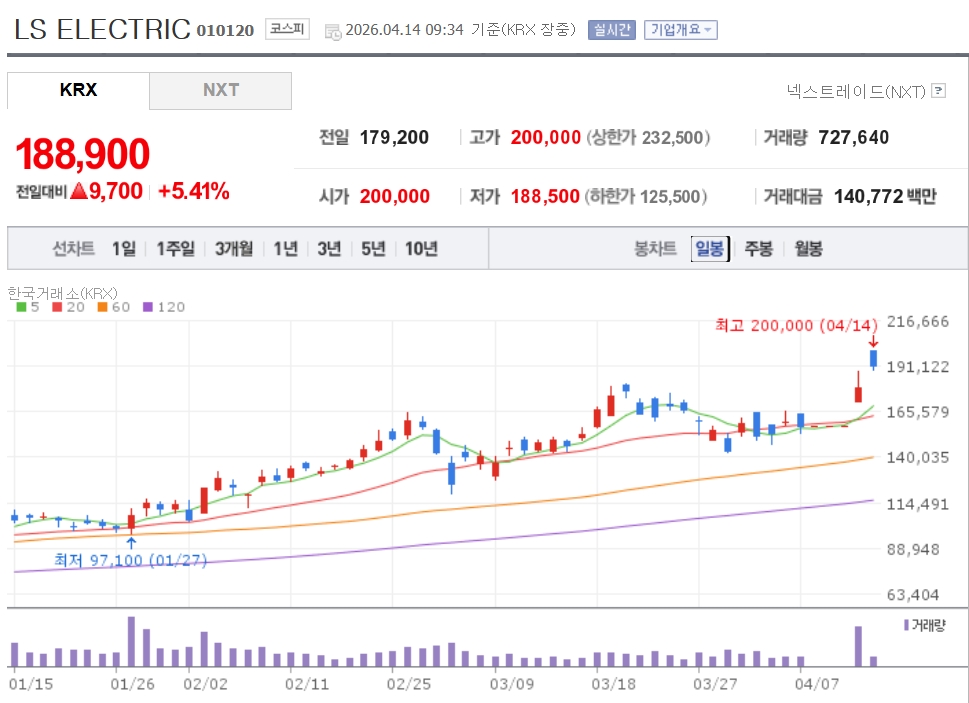969x703 pixels.
Task: Click the 시가 value 200,000
Action: (x=395, y=196)
